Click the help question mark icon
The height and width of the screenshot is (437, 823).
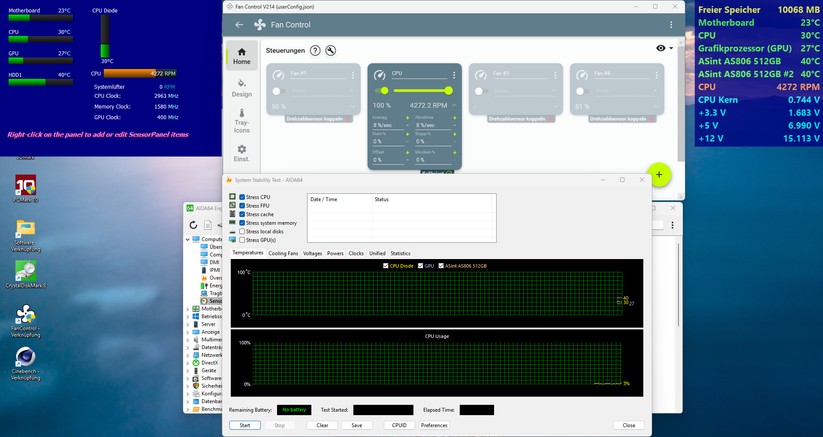[316, 50]
